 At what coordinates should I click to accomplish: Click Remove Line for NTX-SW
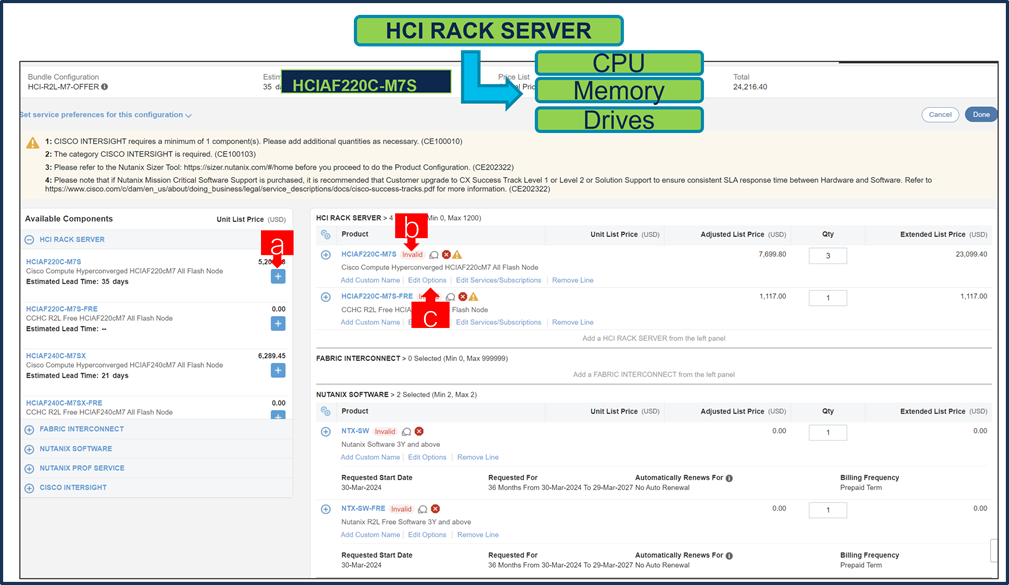[x=478, y=458]
